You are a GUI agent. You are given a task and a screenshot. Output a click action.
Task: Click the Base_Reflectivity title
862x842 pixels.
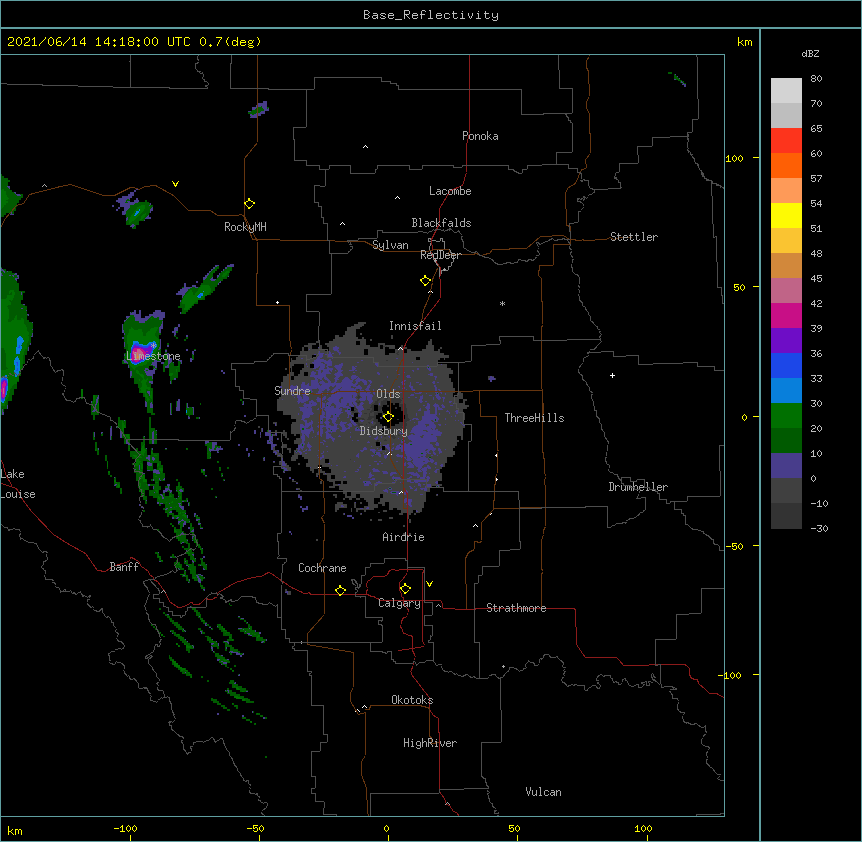pos(431,15)
